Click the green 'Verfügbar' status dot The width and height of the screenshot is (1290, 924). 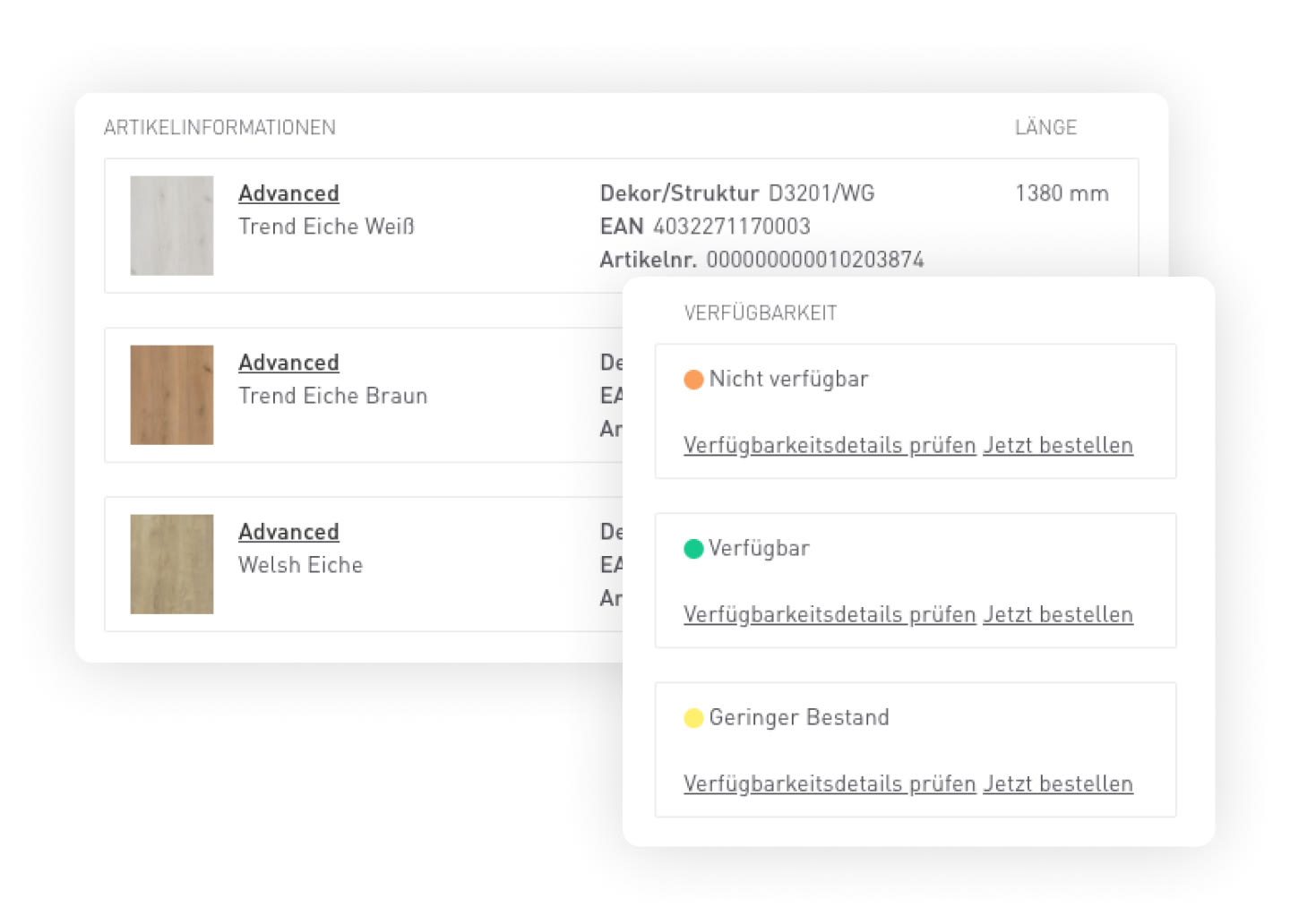pyautogui.click(x=693, y=549)
